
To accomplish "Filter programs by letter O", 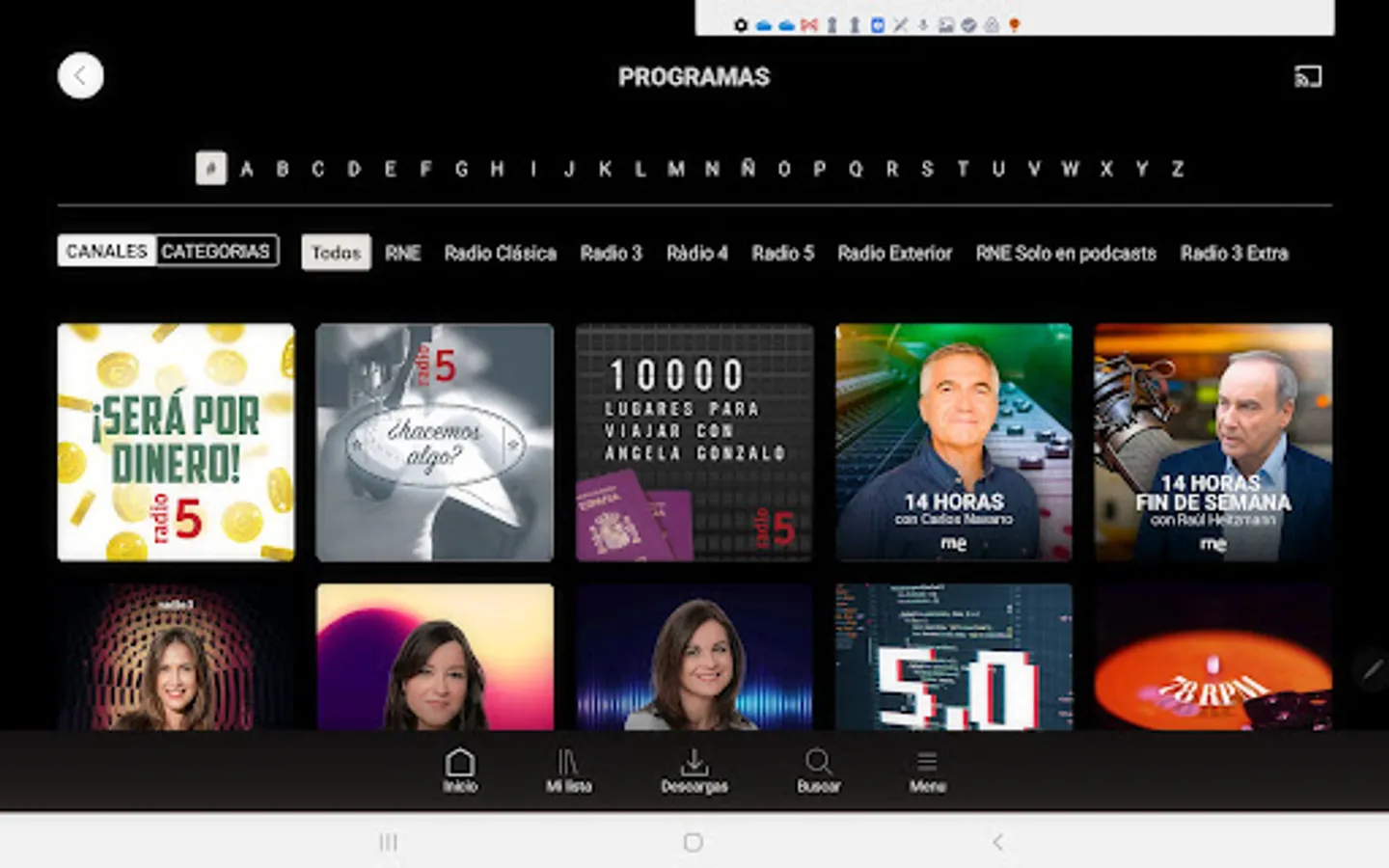I will coord(784,169).
